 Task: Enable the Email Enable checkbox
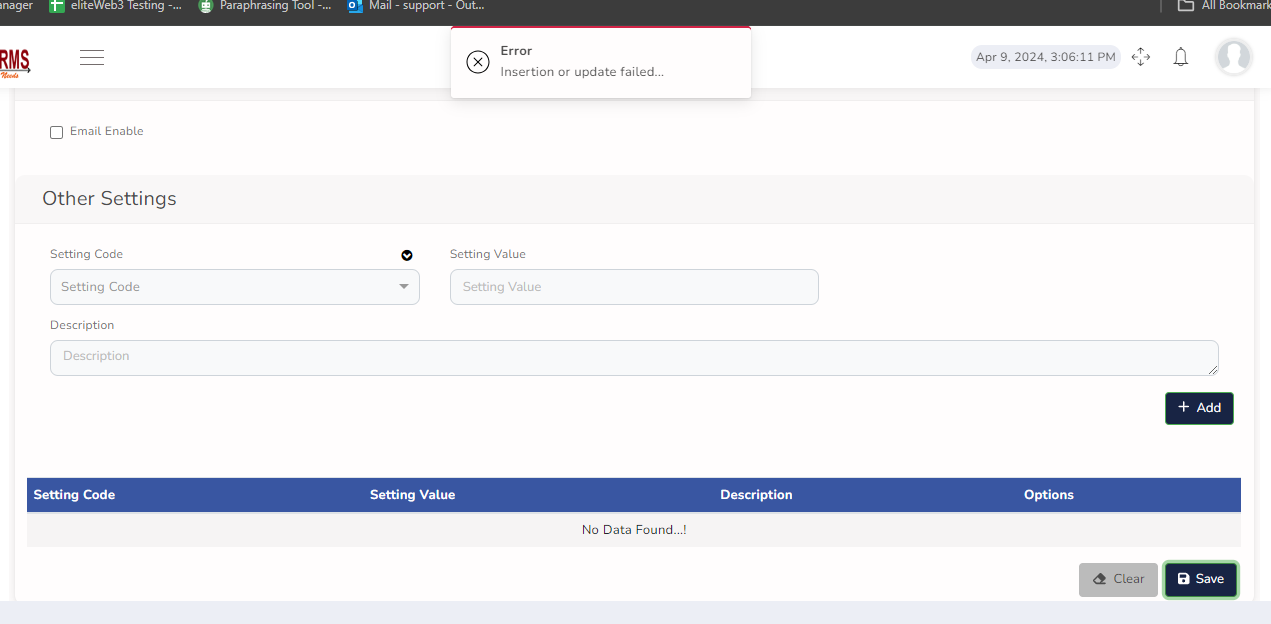(x=57, y=132)
